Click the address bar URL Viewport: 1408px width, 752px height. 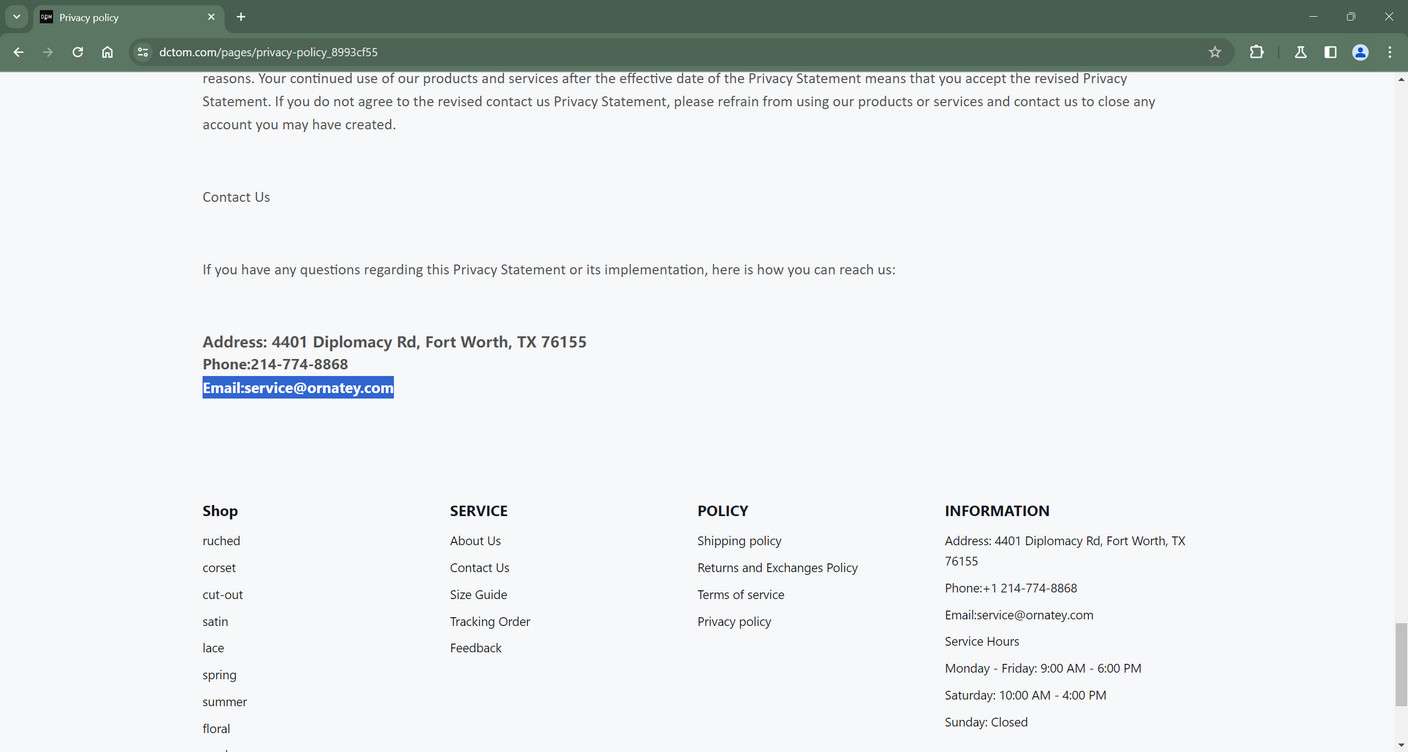268,52
